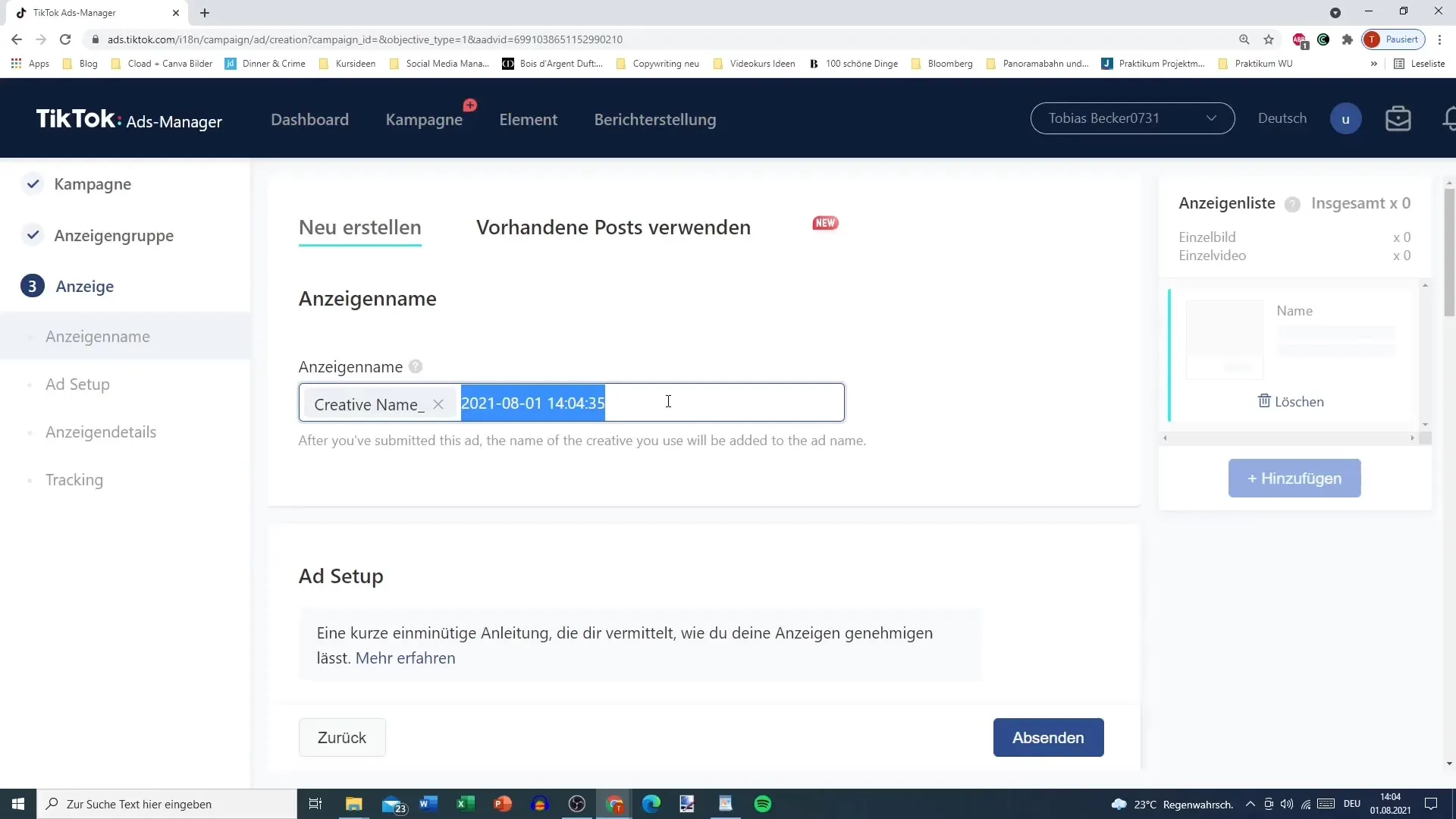Click the + Hinzufügen button
This screenshot has height=819, width=1456.
(1294, 479)
